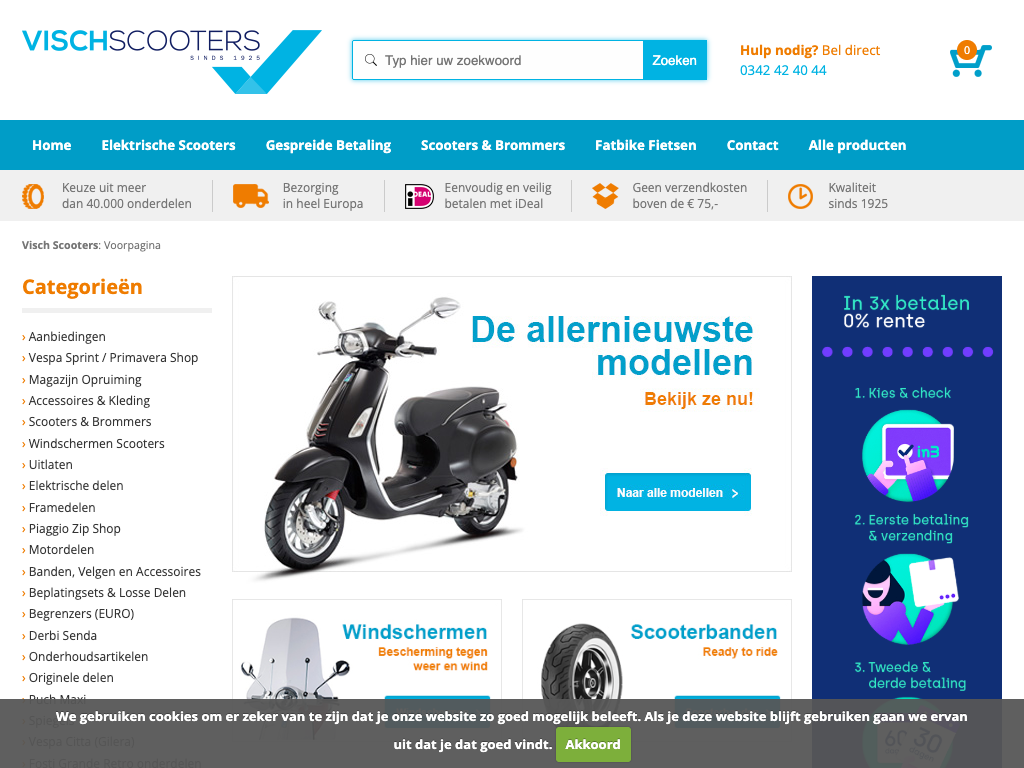Click Naar alle modellen button
1024x768 pixels.
[678, 492]
